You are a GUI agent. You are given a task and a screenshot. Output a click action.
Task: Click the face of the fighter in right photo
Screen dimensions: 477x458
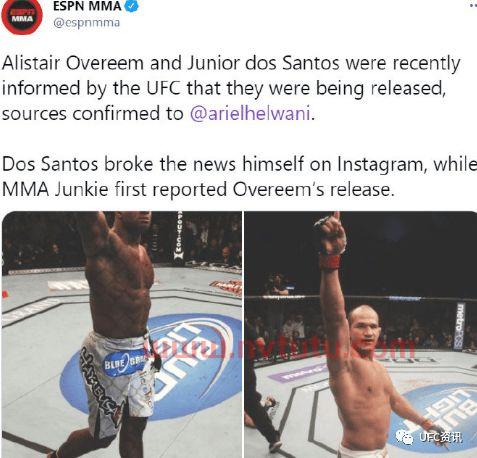pyautogui.click(x=367, y=328)
